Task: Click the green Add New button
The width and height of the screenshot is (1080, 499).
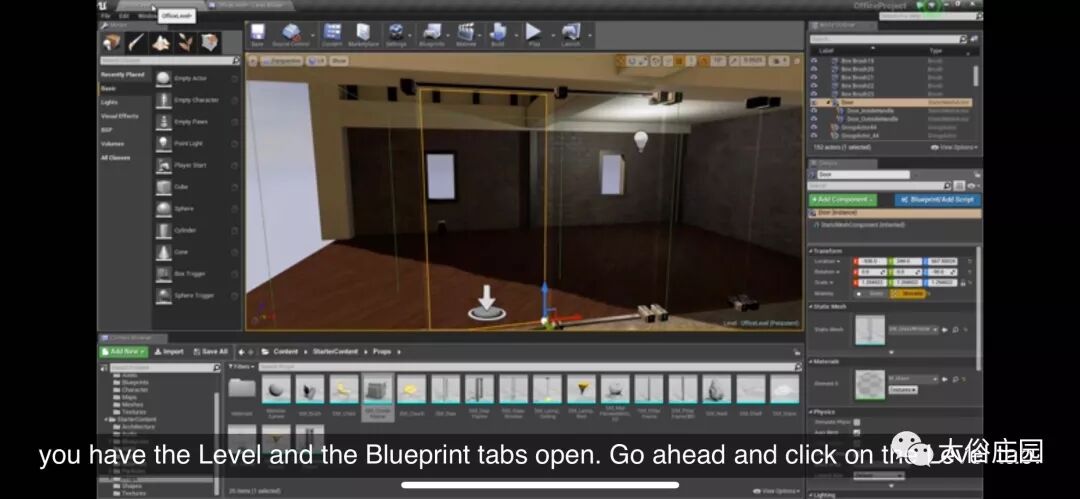Action: (x=124, y=352)
